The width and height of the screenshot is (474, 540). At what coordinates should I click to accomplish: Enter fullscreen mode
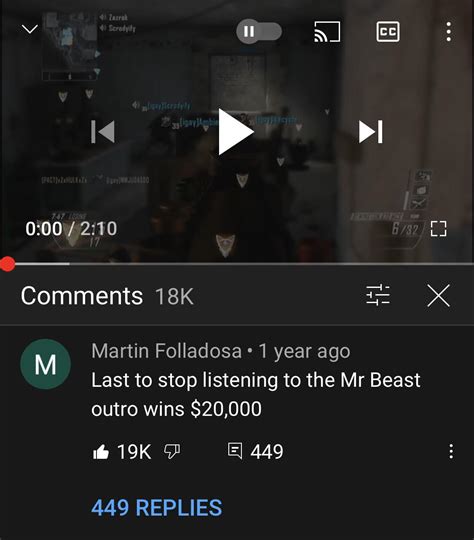point(439,229)
